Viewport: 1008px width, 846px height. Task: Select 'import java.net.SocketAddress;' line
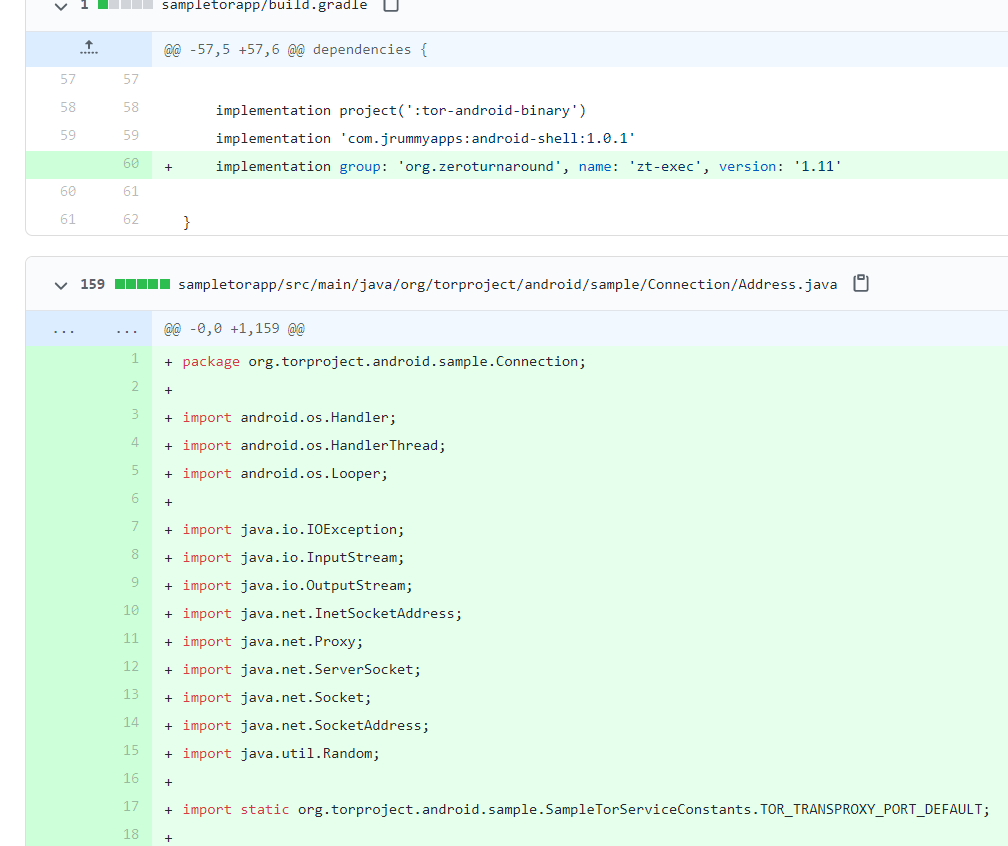click(305, 726)
